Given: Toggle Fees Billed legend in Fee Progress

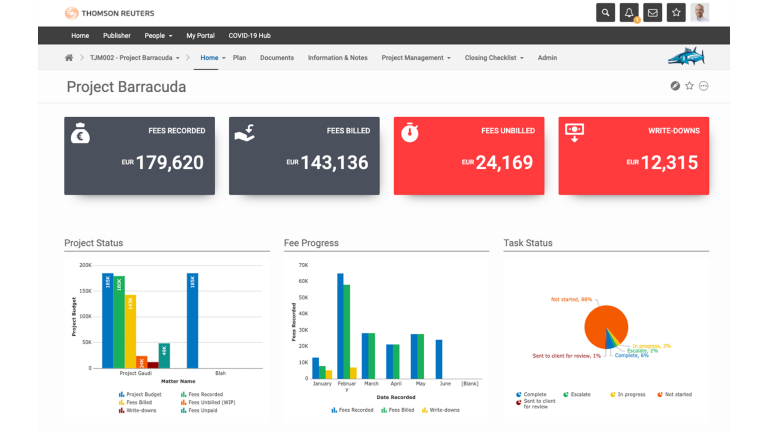Looking at the screenshot, I should point(398,410).
